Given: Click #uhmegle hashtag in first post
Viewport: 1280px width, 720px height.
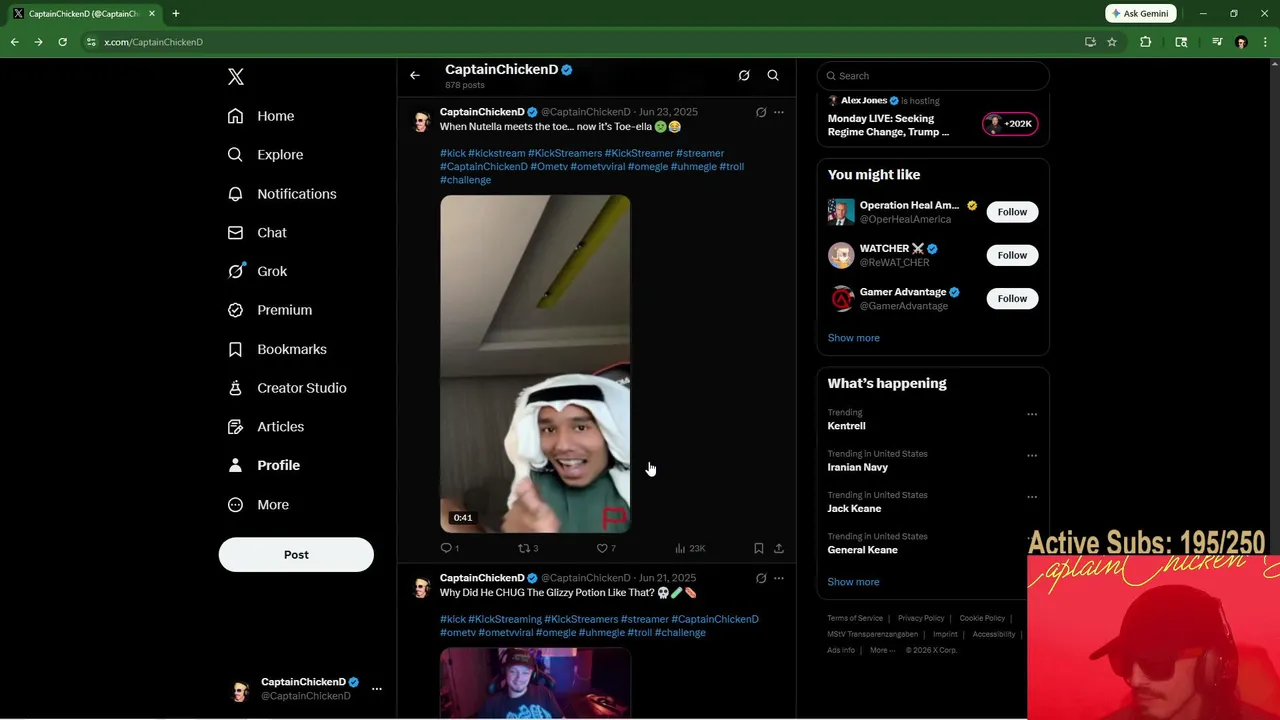Looking at the screenshot, I should [693, 167].
